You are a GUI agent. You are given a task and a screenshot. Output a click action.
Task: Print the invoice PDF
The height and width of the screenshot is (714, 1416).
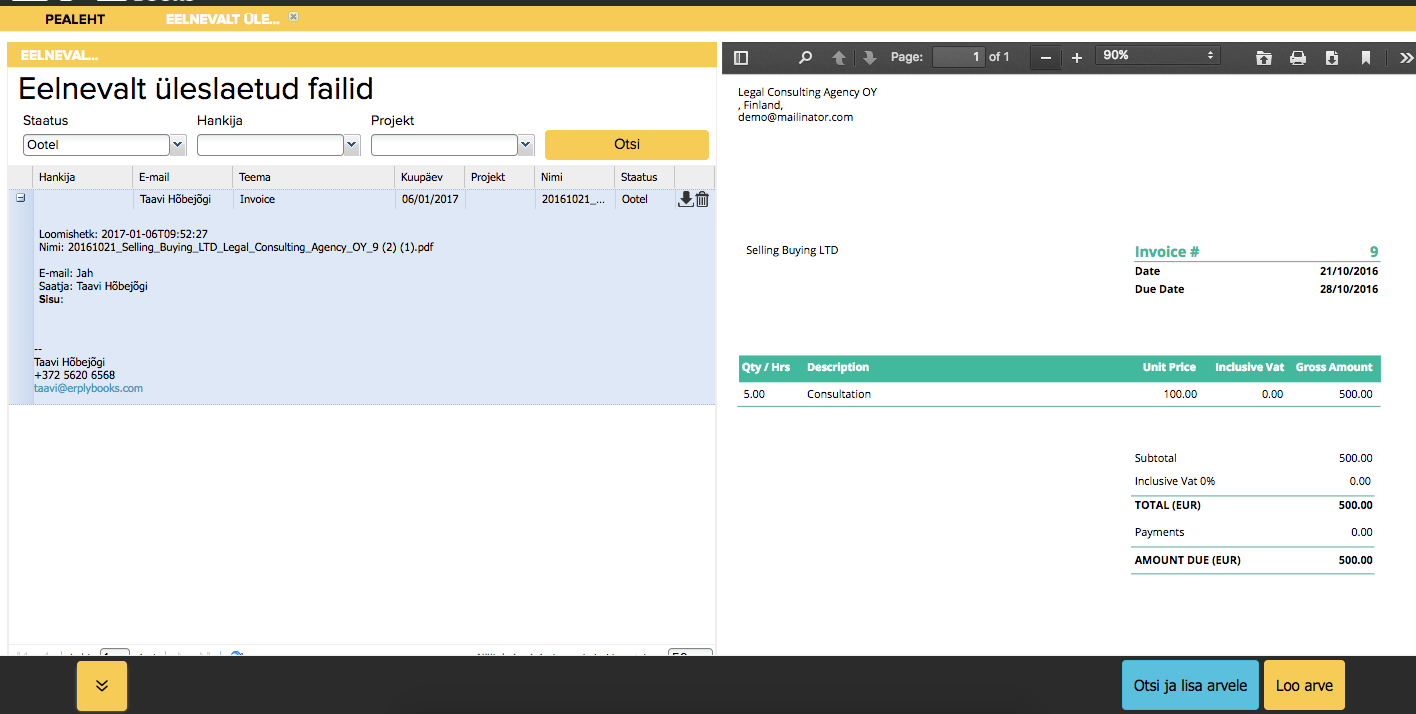pos(1298,58)
